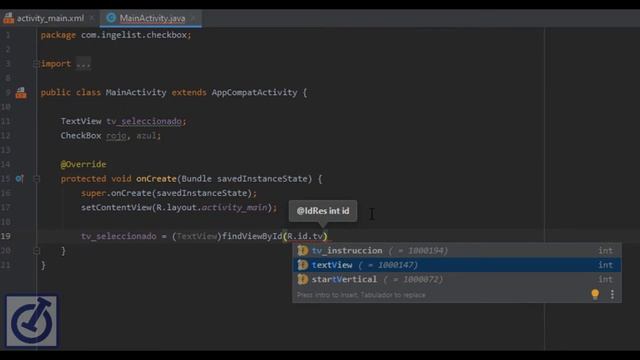Expand the folded import block
This screenshot has width=640, height=360.
click(36, 64)
